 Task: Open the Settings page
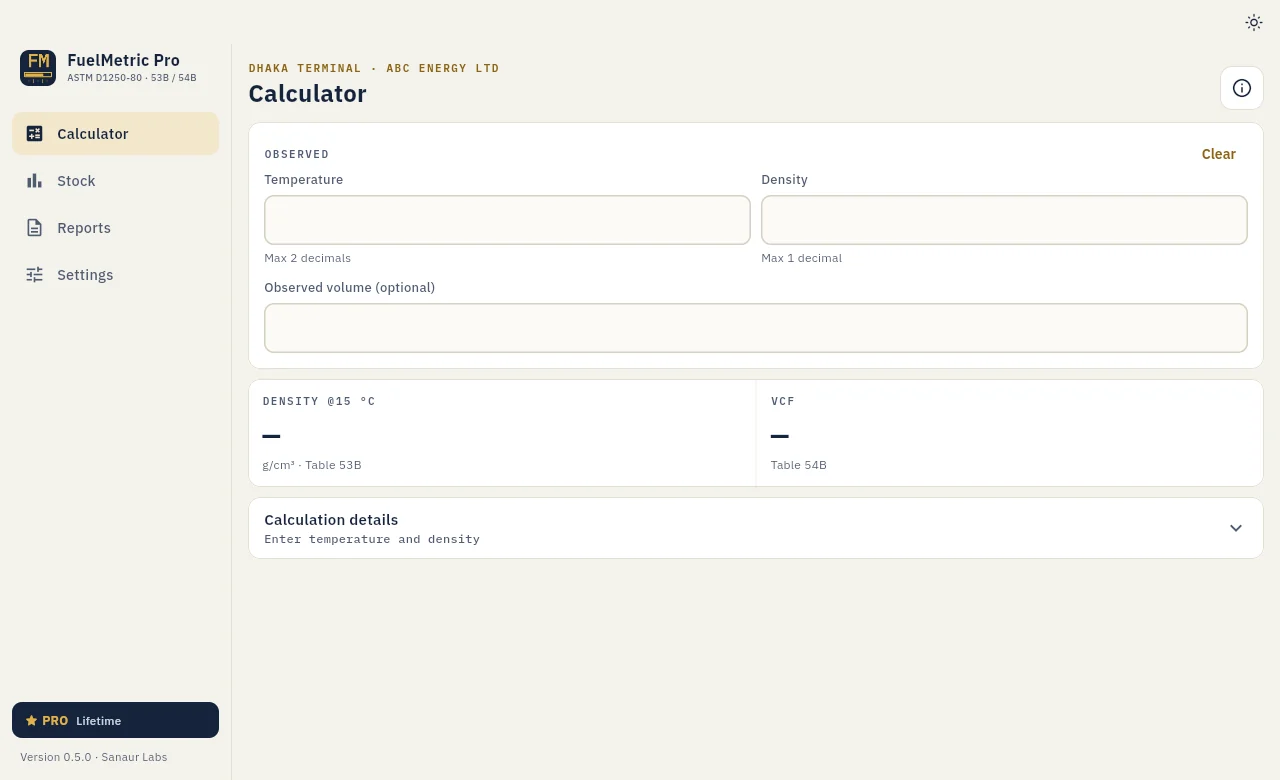click(x=116, y=275)
